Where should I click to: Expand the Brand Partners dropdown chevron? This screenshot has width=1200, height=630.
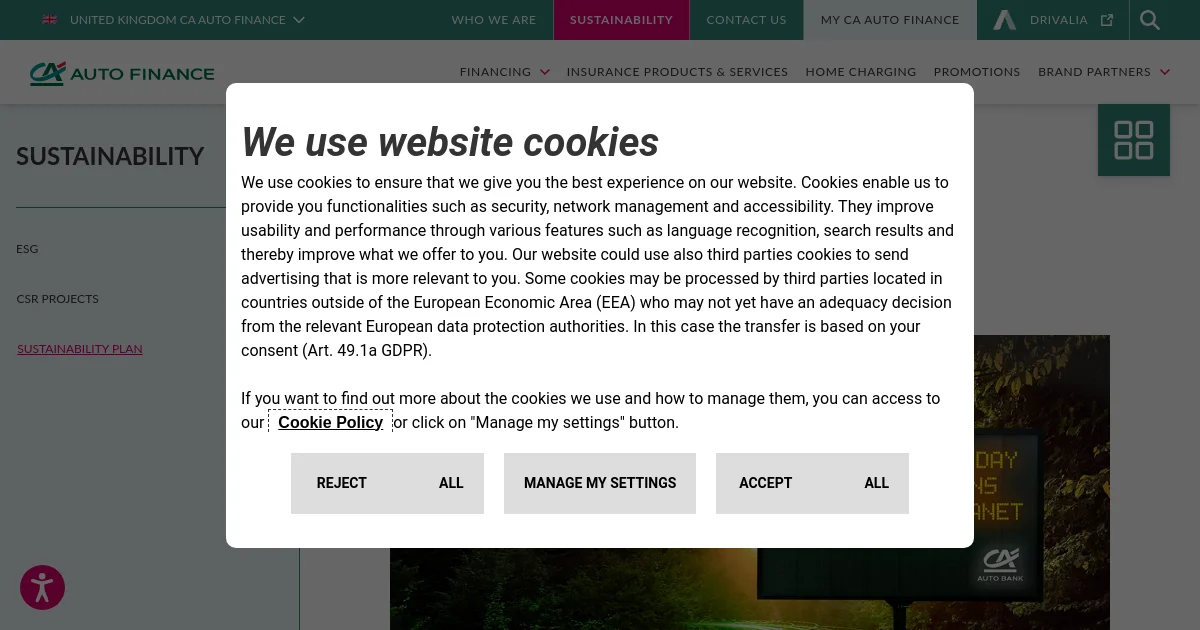(1164, 72)
